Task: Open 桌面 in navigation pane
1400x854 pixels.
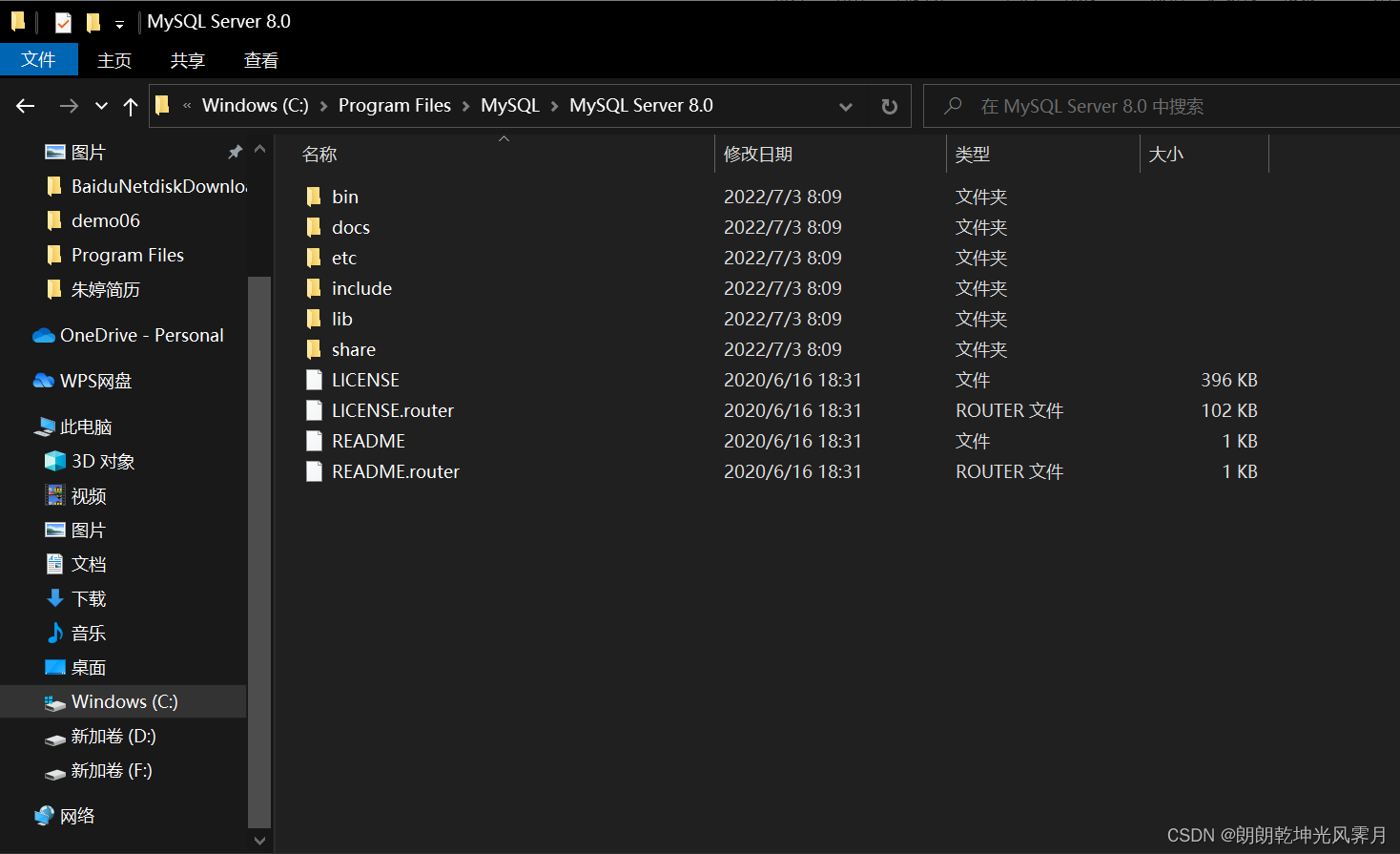Action: tap(76, 667)
